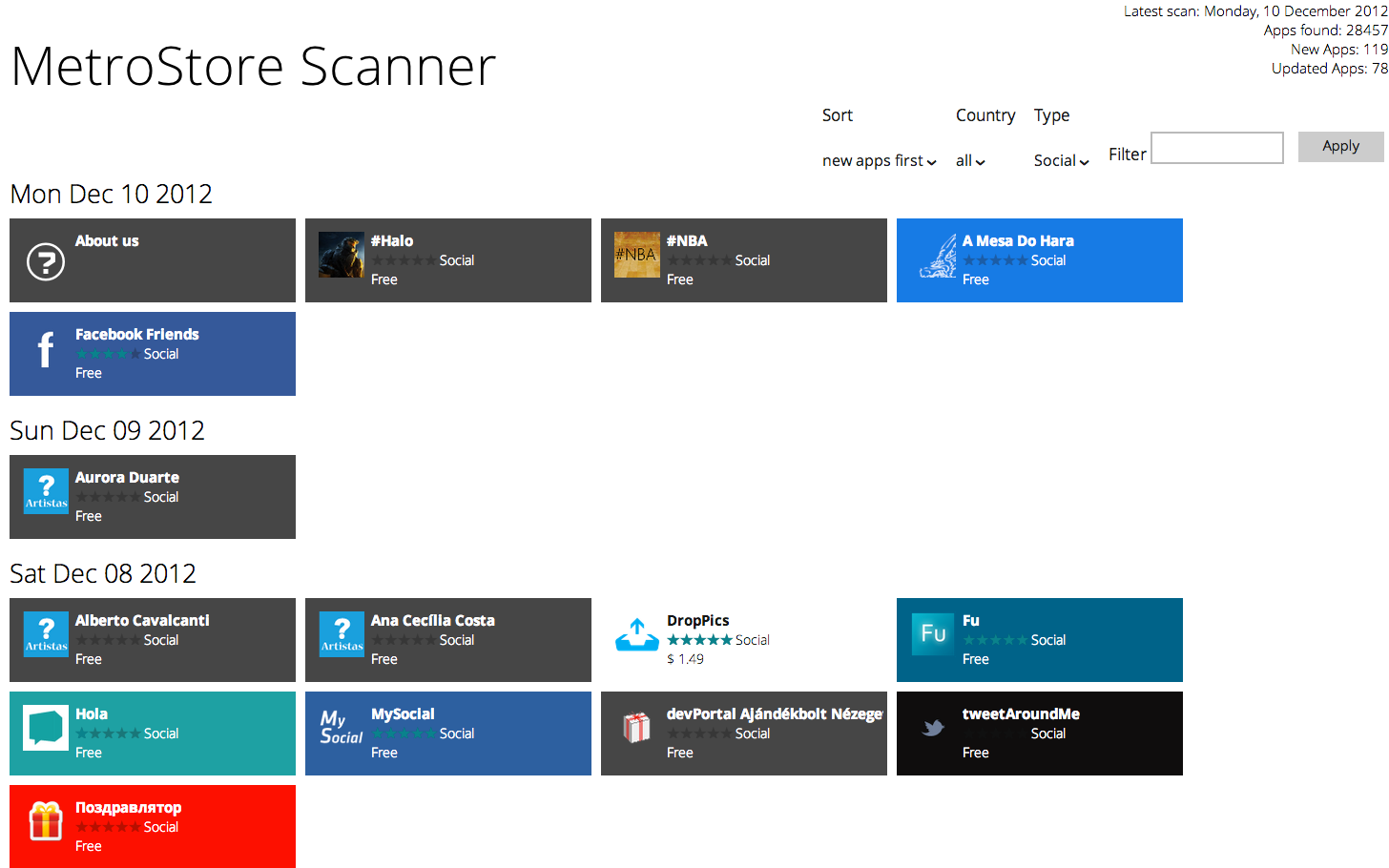This screenshot has width=1389, height=868.
Task: Open the Country 'all' dropdown
Action: pyautogui.click(x=970, y=161)
